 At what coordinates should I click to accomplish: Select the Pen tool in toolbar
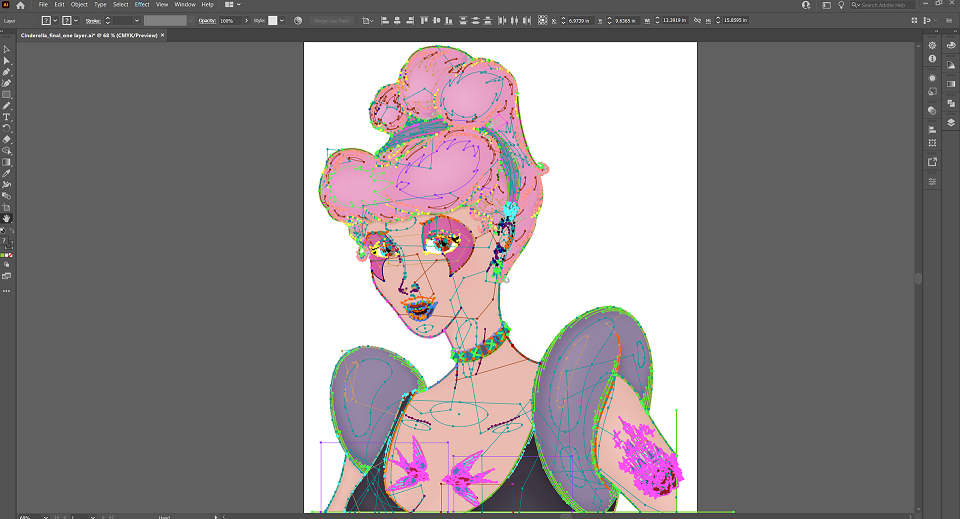click(7, 72)
